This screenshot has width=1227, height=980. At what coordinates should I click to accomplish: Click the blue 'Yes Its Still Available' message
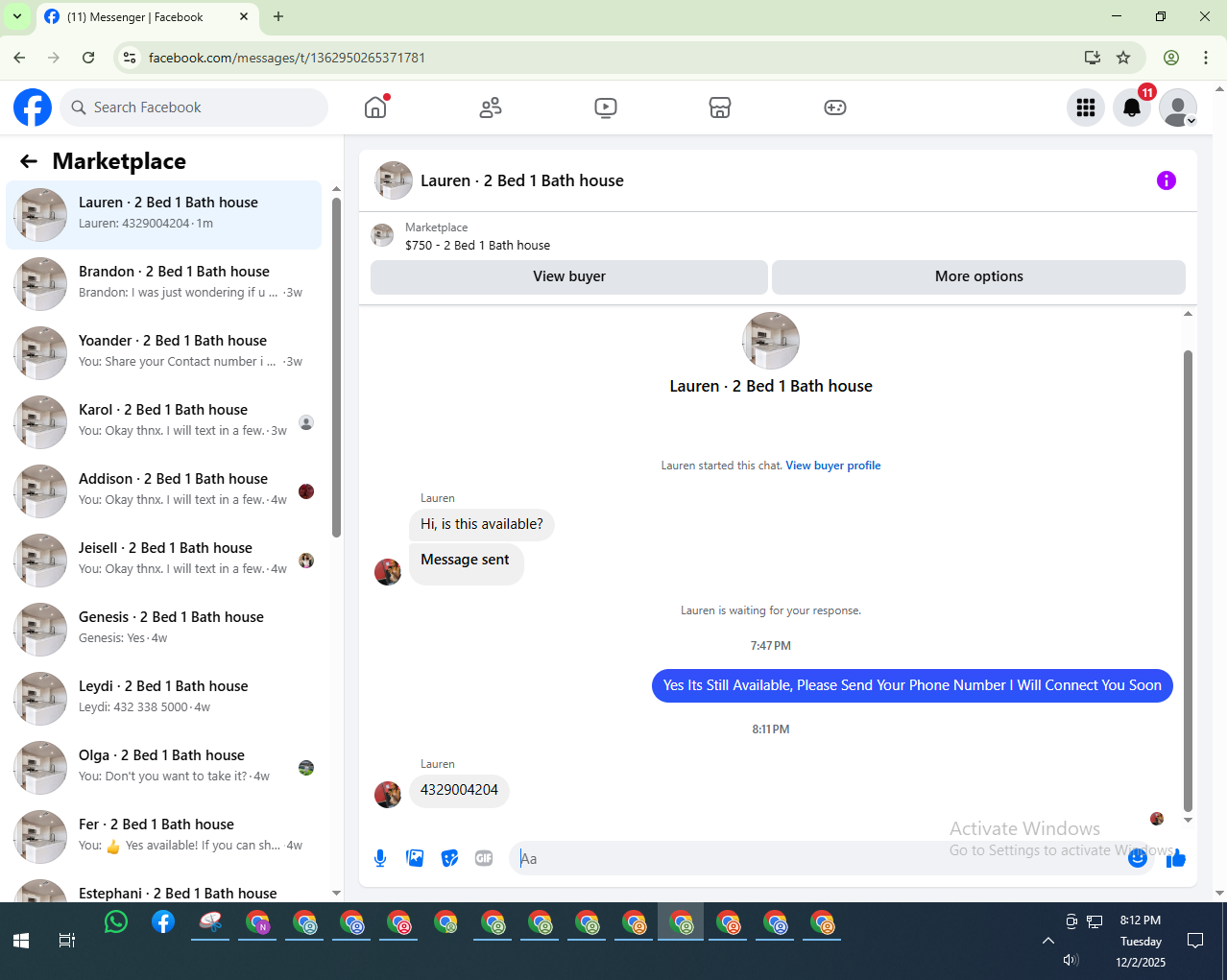912,685
